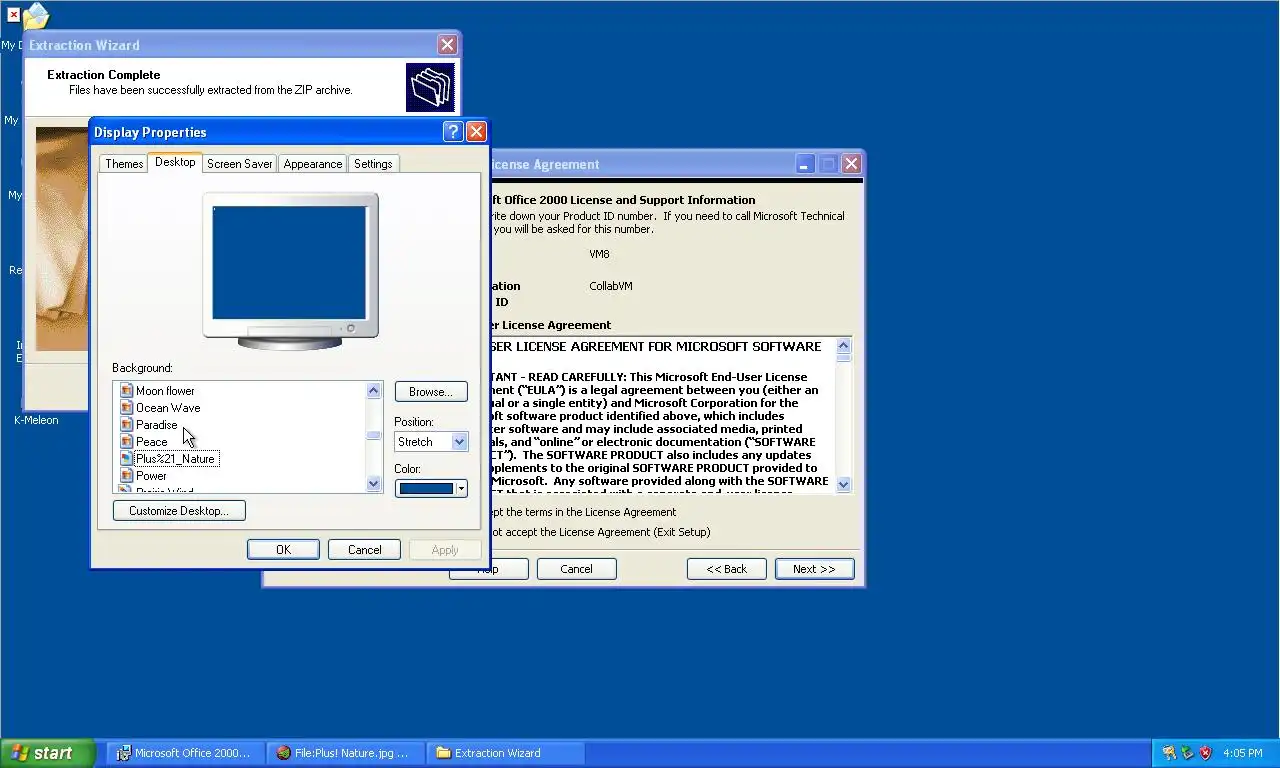Switch to Extraction Wizard taskbar button

pyautogui.click(x=505, y=753)
